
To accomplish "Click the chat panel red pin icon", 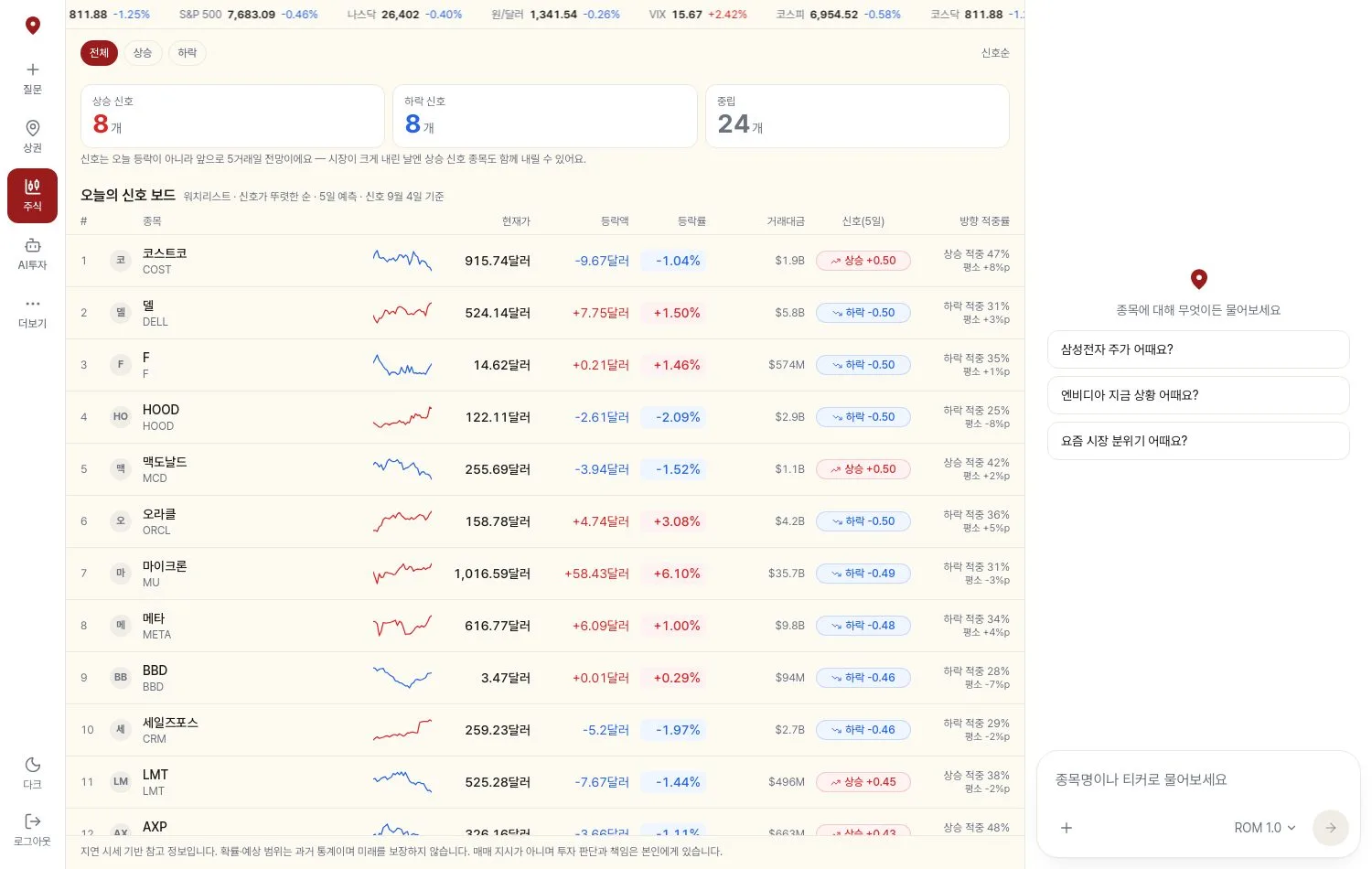I will coord(1199,279).
